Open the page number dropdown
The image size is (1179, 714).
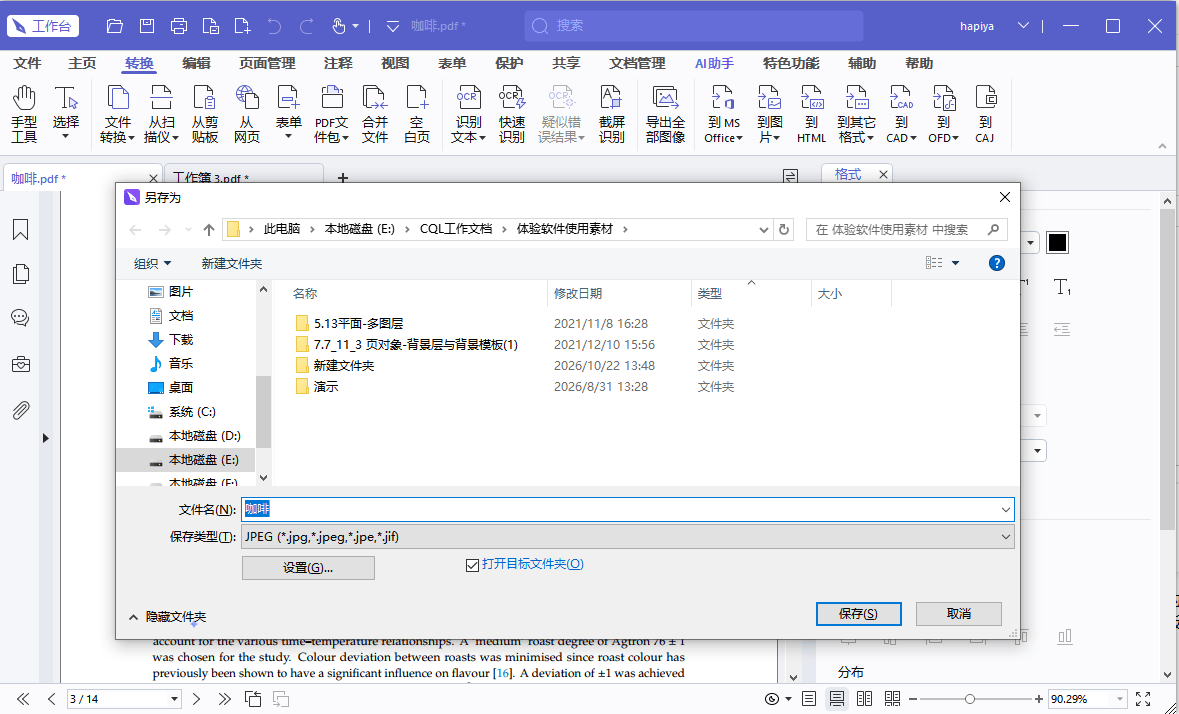coord(174,699)
